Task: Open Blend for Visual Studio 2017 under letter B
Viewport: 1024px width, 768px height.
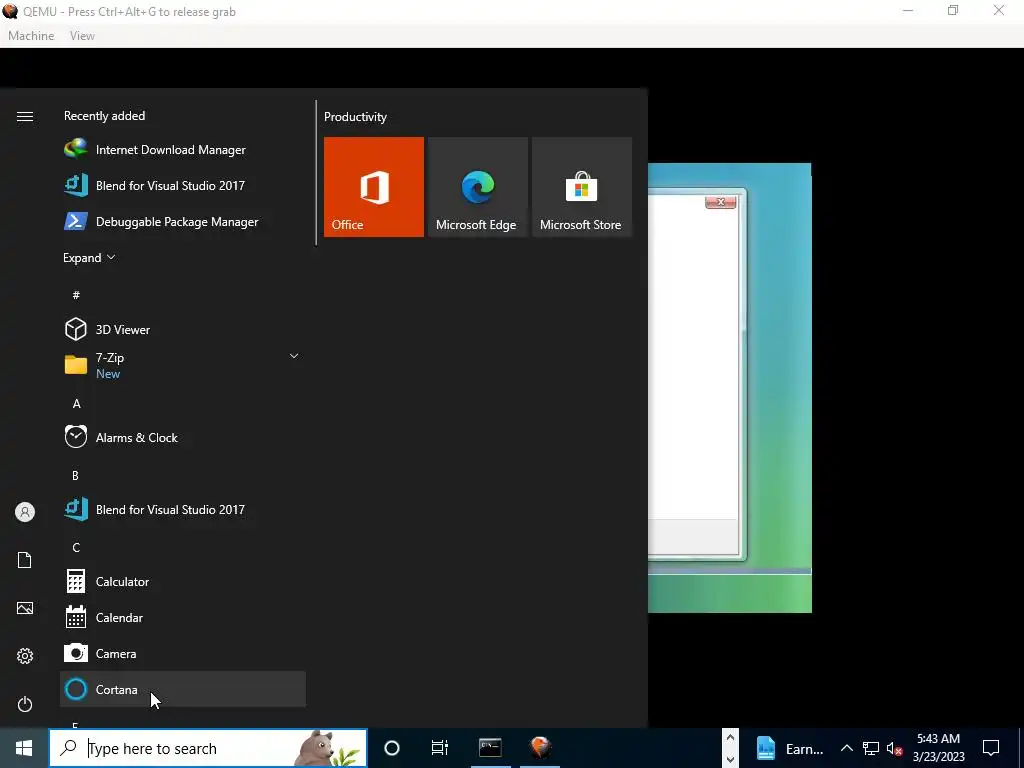Action: click(183, 509)
